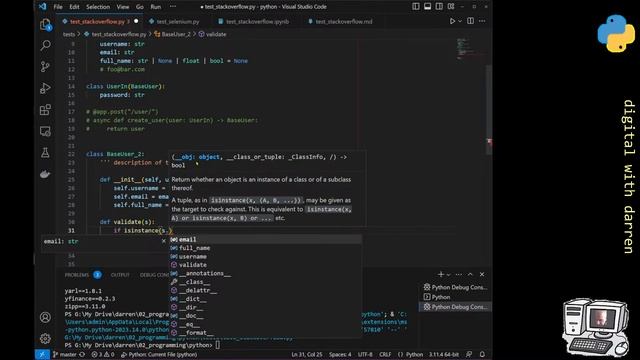Click errors and warnings count in status bar
Screen dimensions: 640x360
(x=103, y=354)
